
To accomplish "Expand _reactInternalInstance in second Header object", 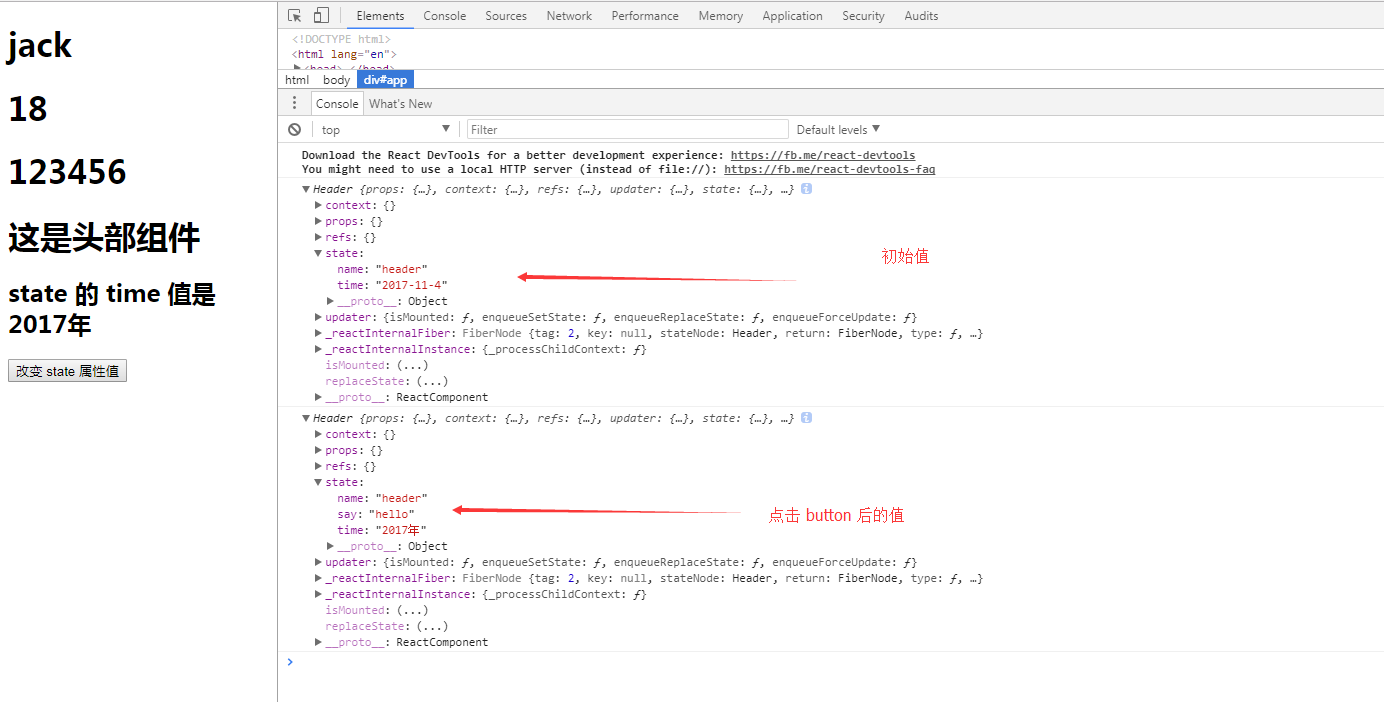I will pos(319,594).
